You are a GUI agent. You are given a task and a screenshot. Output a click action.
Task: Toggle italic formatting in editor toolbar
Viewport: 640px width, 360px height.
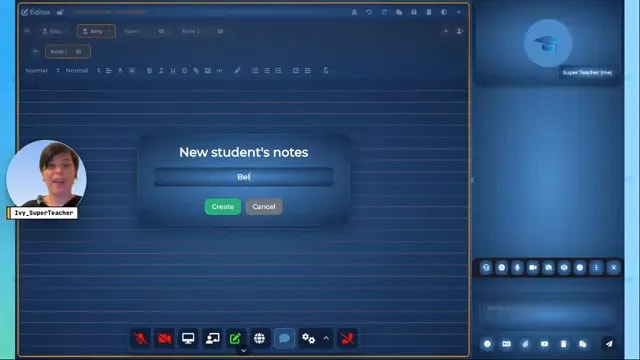pos(161,71)
